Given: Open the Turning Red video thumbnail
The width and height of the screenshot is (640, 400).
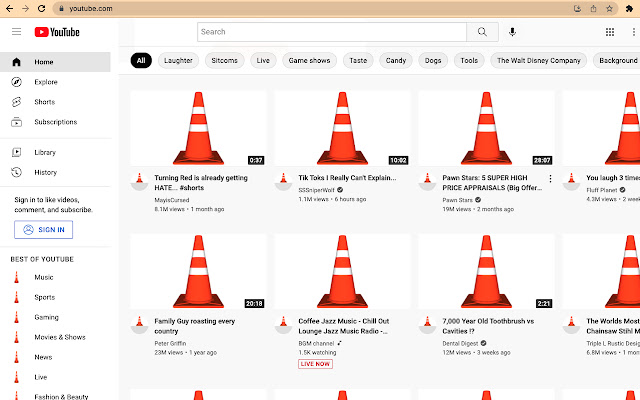Looking at the screenshot, I should (x=198, y=128).
